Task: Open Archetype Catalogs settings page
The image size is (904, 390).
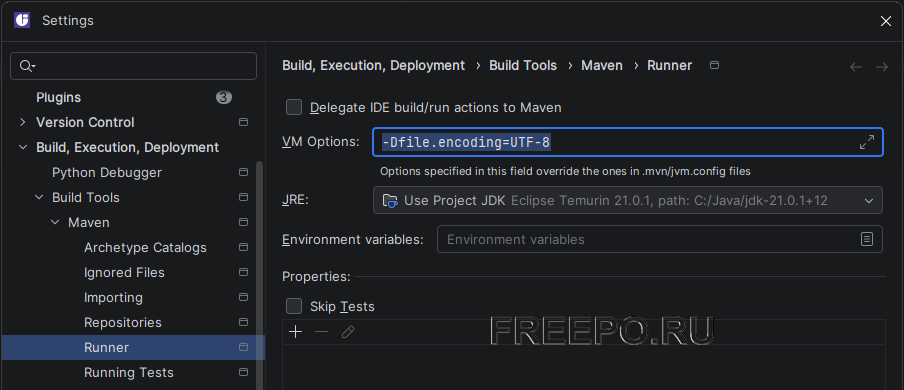Action: click(145, 248)
